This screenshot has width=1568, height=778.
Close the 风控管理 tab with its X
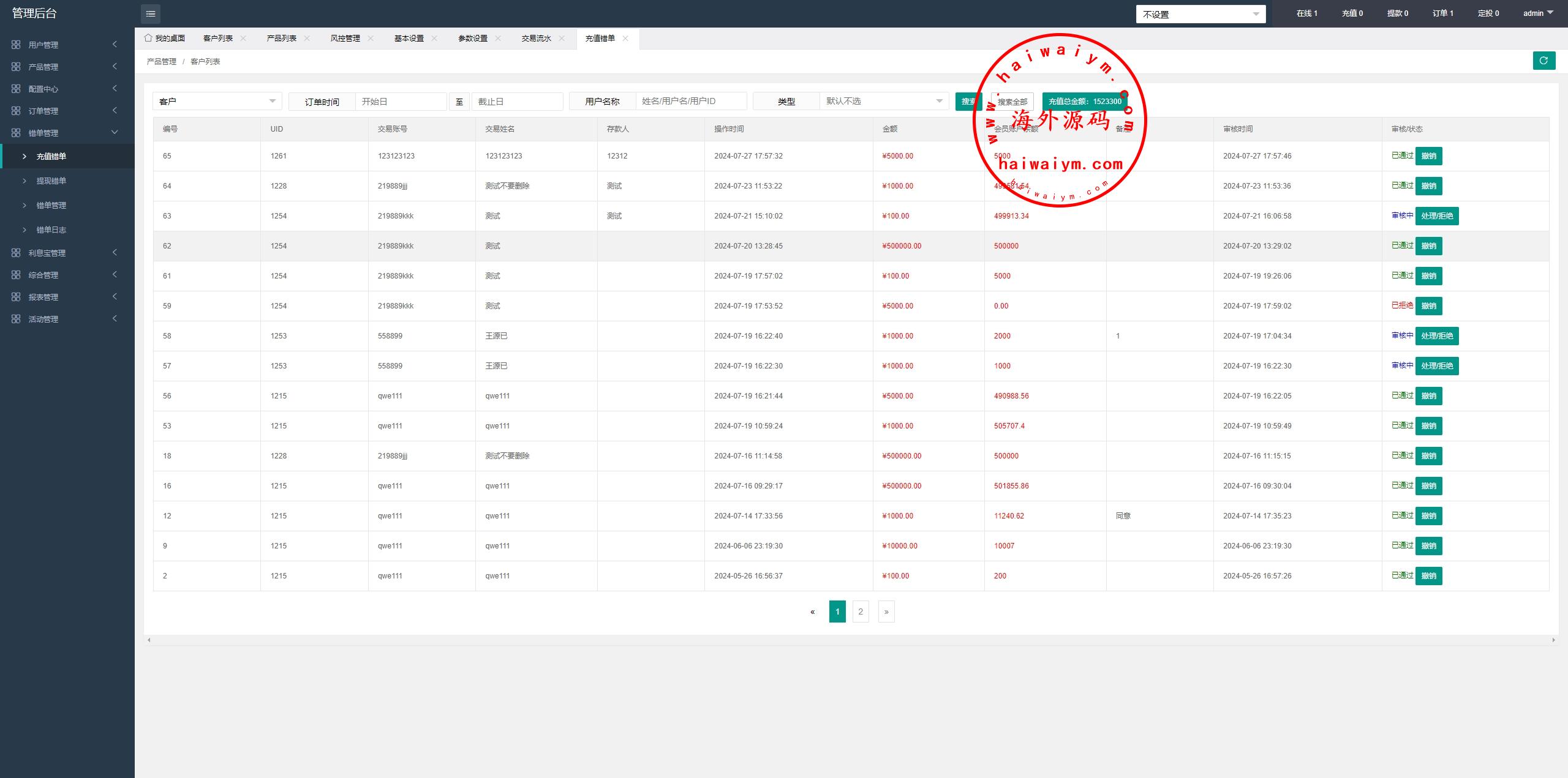(371, 38)
